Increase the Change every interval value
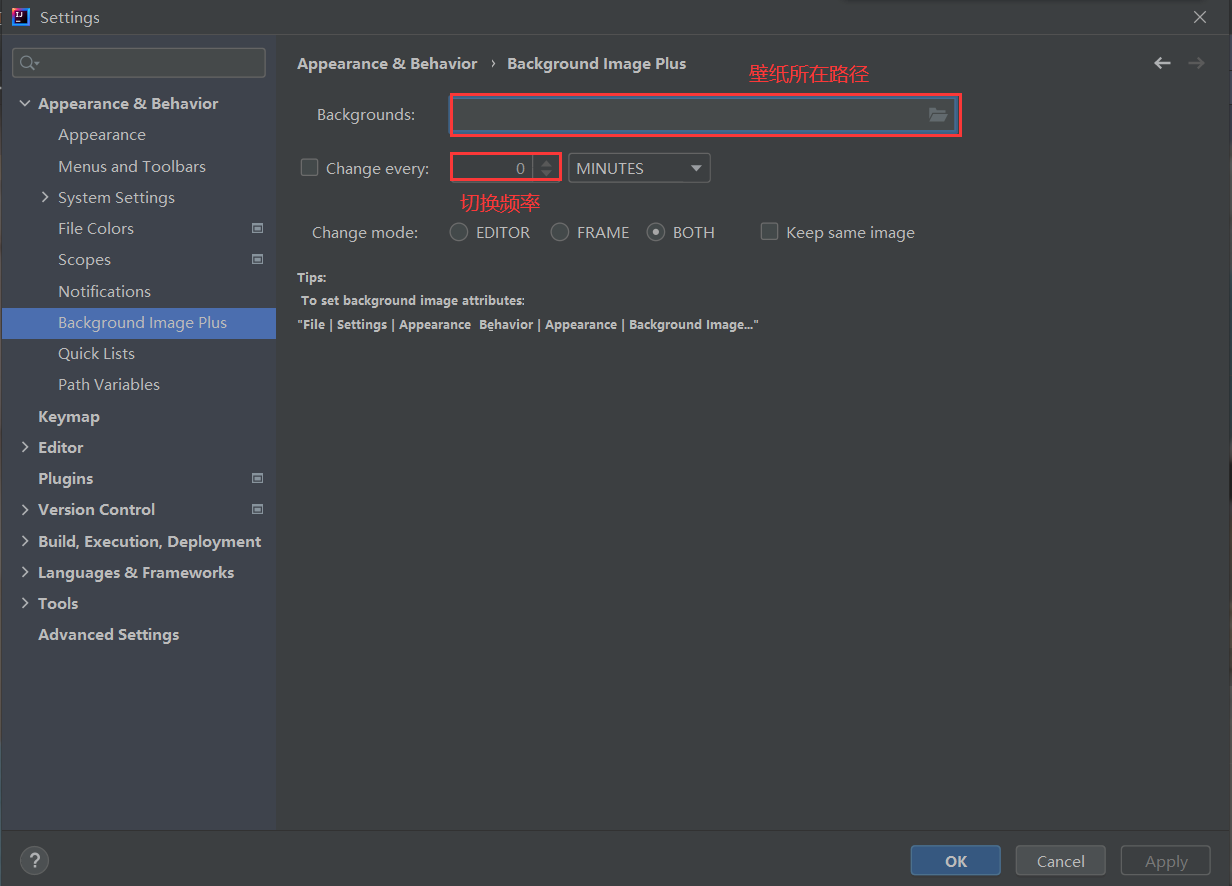This screenshot has width=1232, height=886. [546, 162]
